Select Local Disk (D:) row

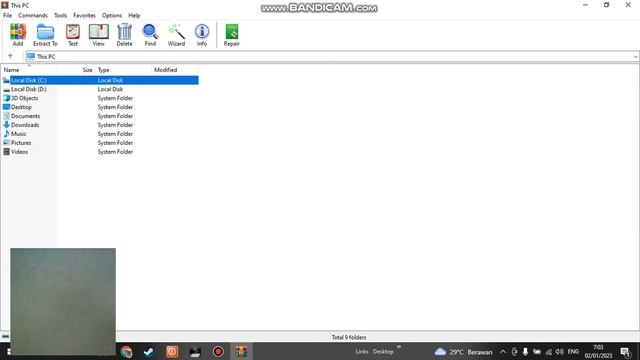[x=100, y=89]
